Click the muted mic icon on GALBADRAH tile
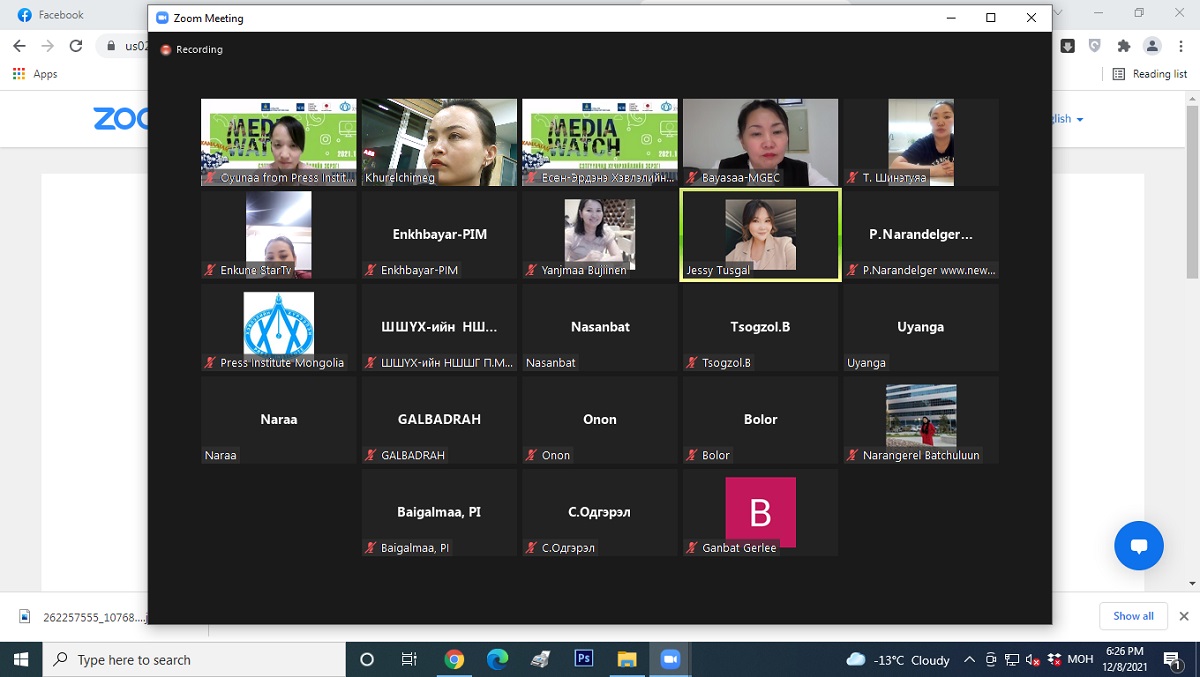The image size is (1200, 677). click(x=371, y=456)
